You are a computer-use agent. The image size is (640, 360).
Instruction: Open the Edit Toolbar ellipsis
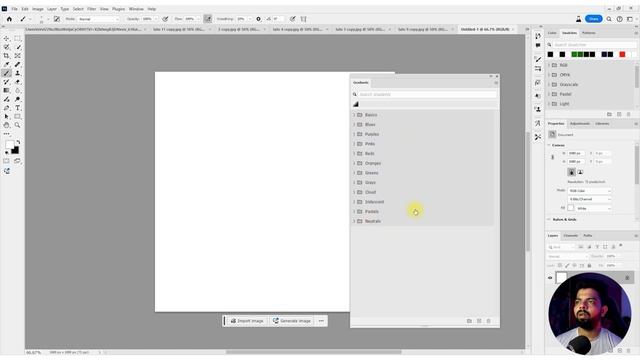pos(7,134)
